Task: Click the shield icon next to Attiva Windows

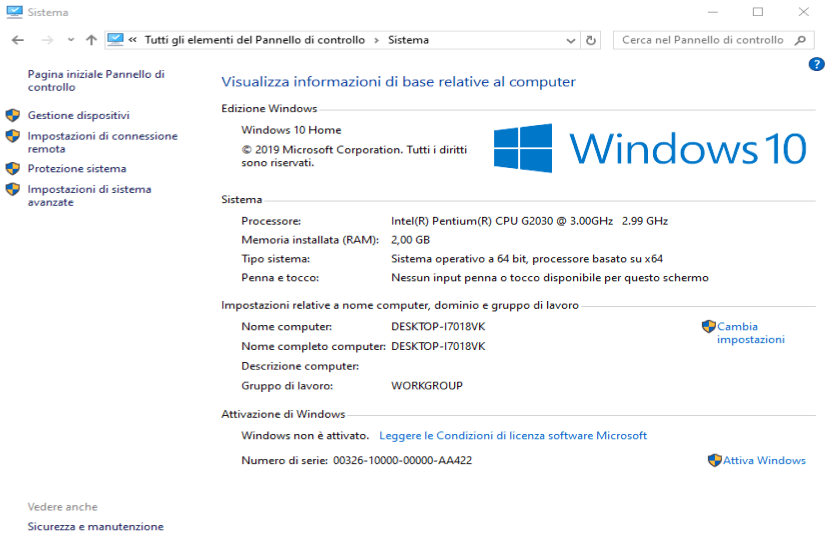Action: coord(714,460)
